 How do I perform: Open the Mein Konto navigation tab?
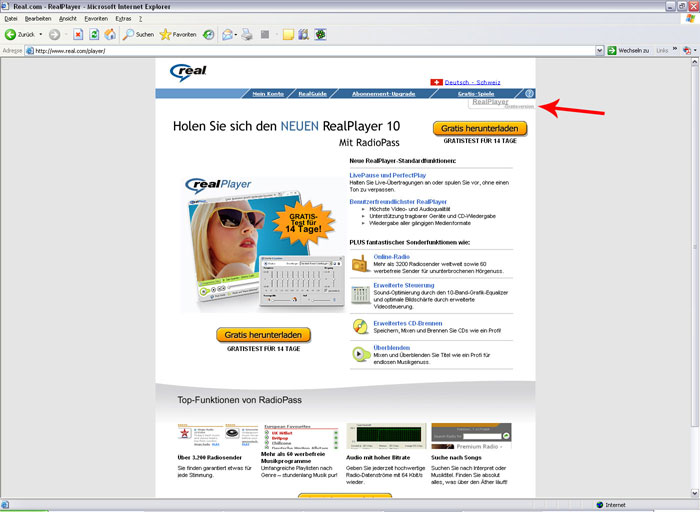(268, 94)
